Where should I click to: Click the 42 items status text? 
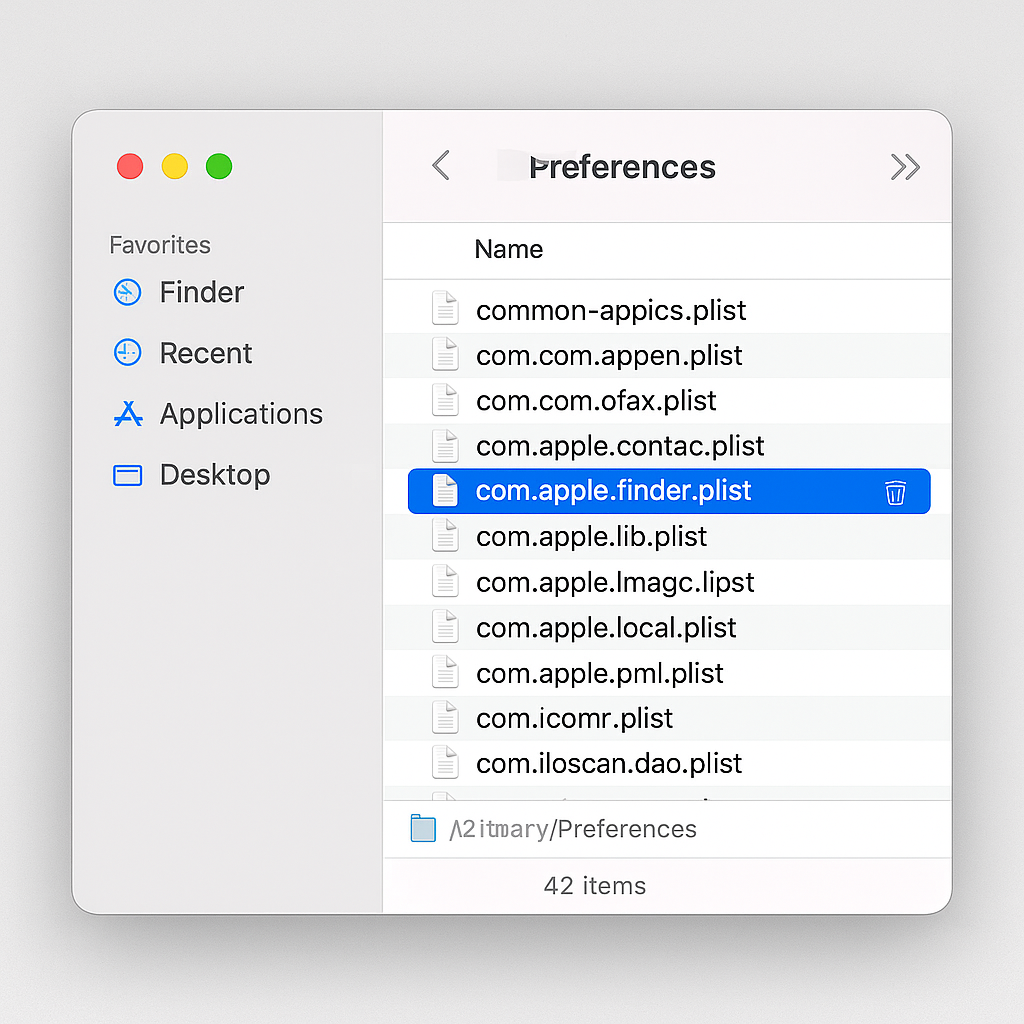pyautogui.click(x=594, y=885)
